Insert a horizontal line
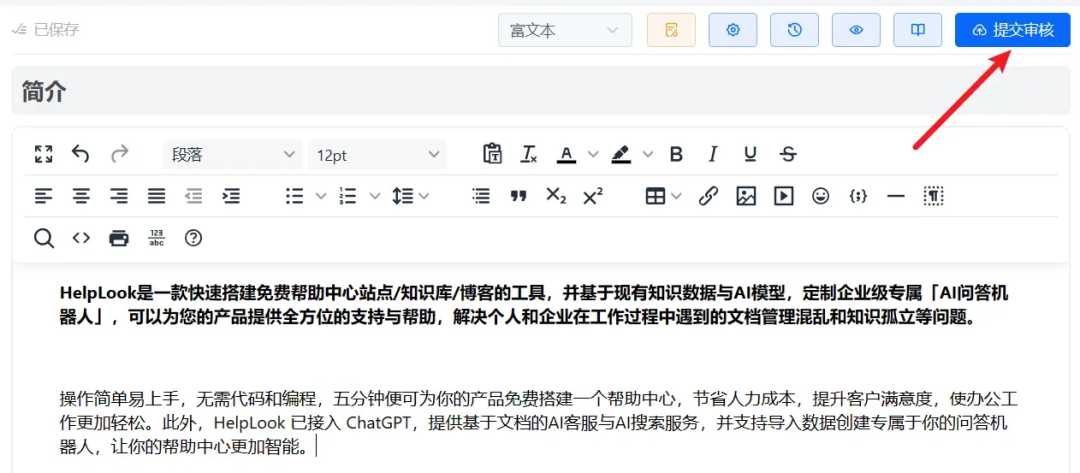 coord(895,196)
